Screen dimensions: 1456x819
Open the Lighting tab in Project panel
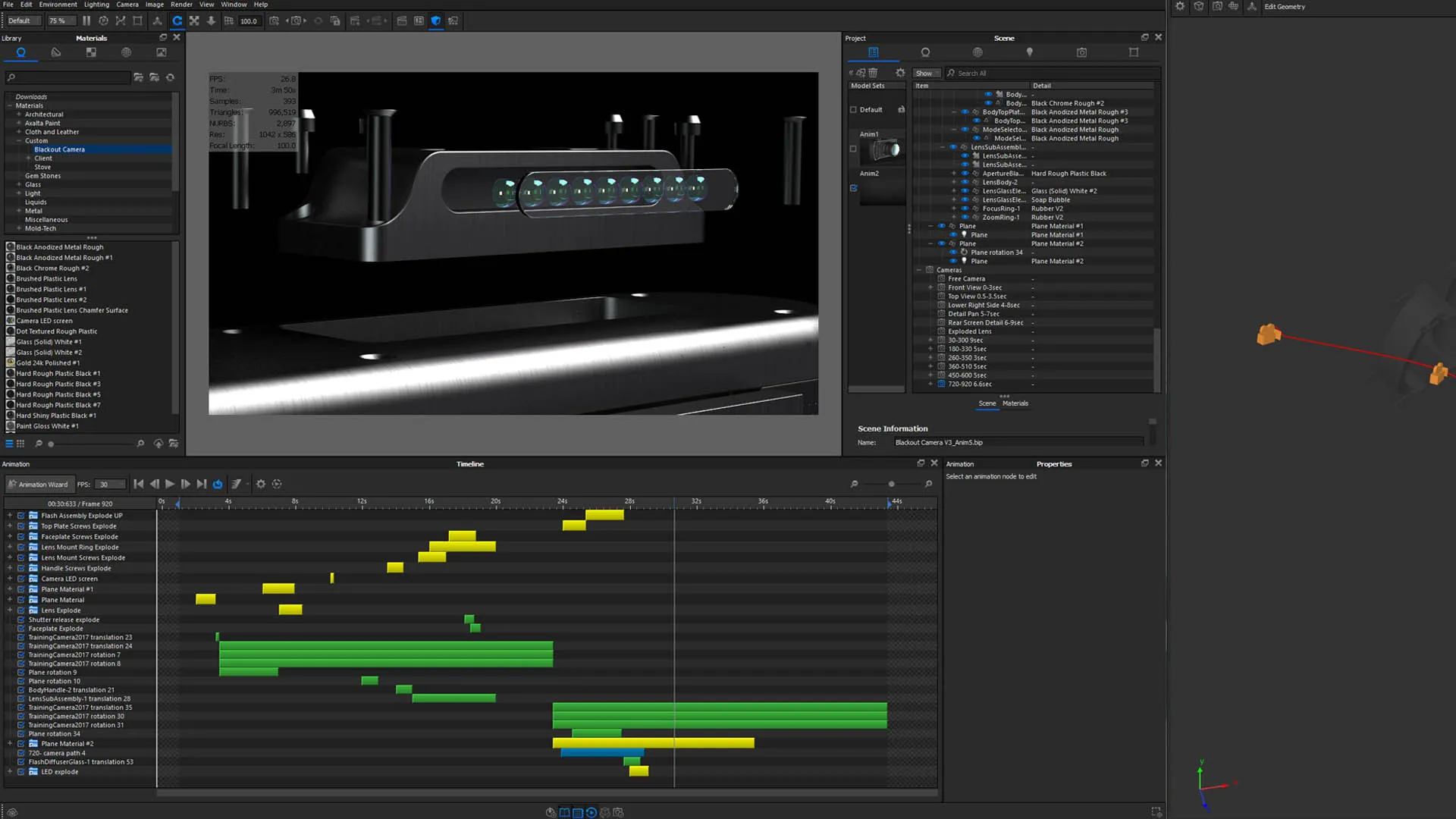coord(1029,52)
